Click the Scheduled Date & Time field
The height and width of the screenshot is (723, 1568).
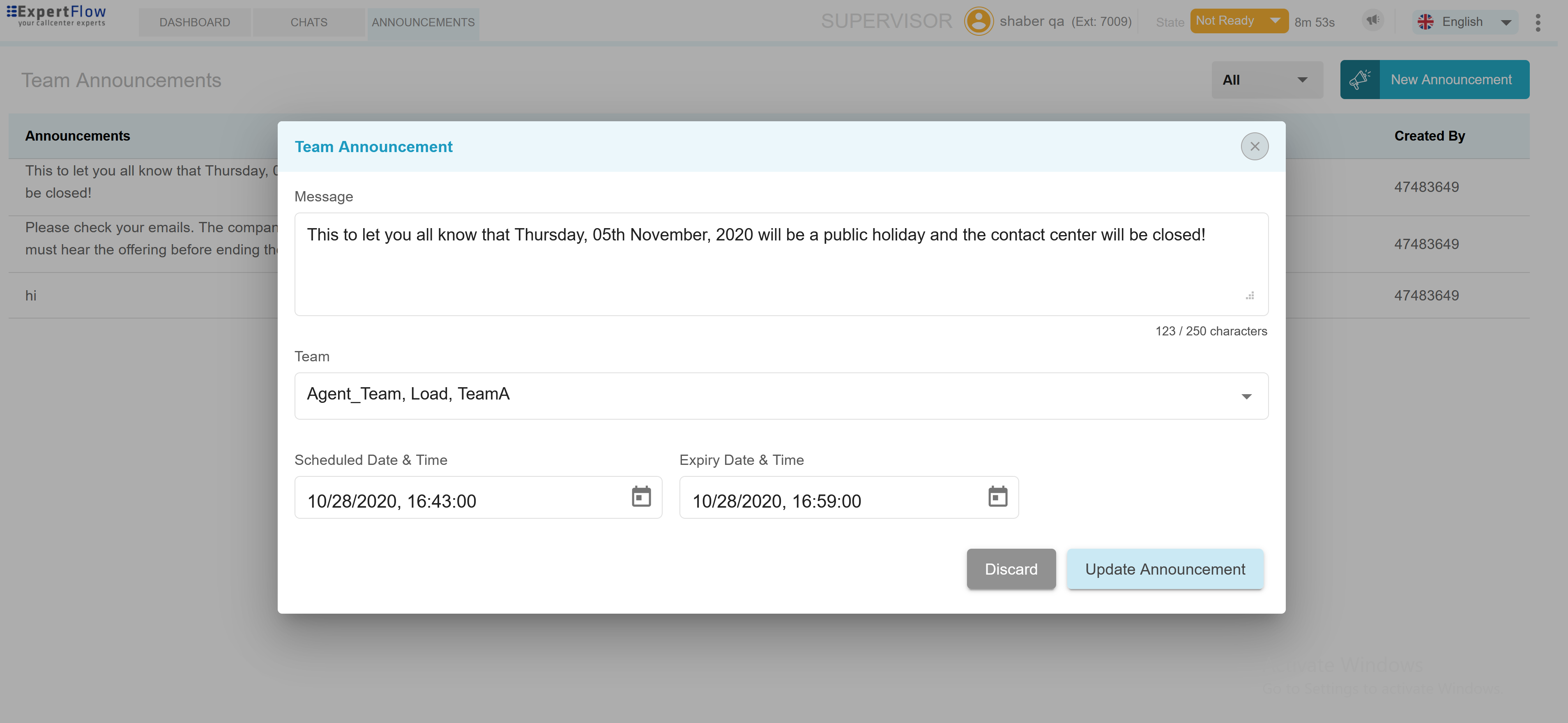pyautogui.click(x=463, y=501)
